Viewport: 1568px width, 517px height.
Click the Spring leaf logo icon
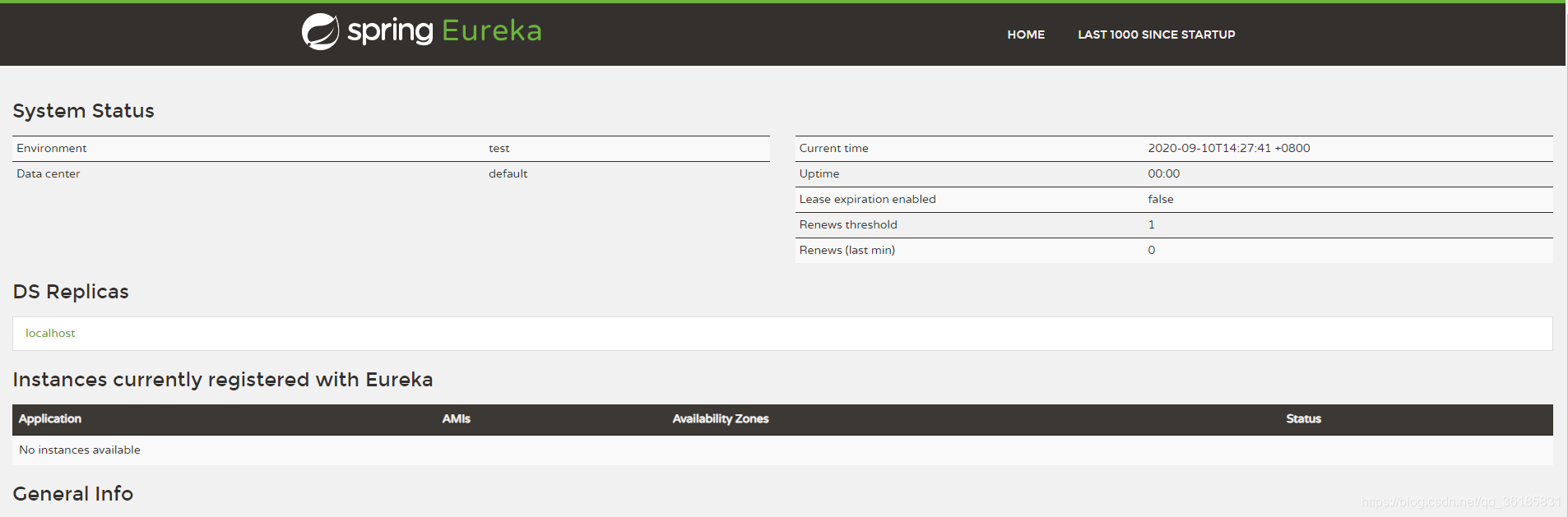pyautogui.click(x=320, y=31)
